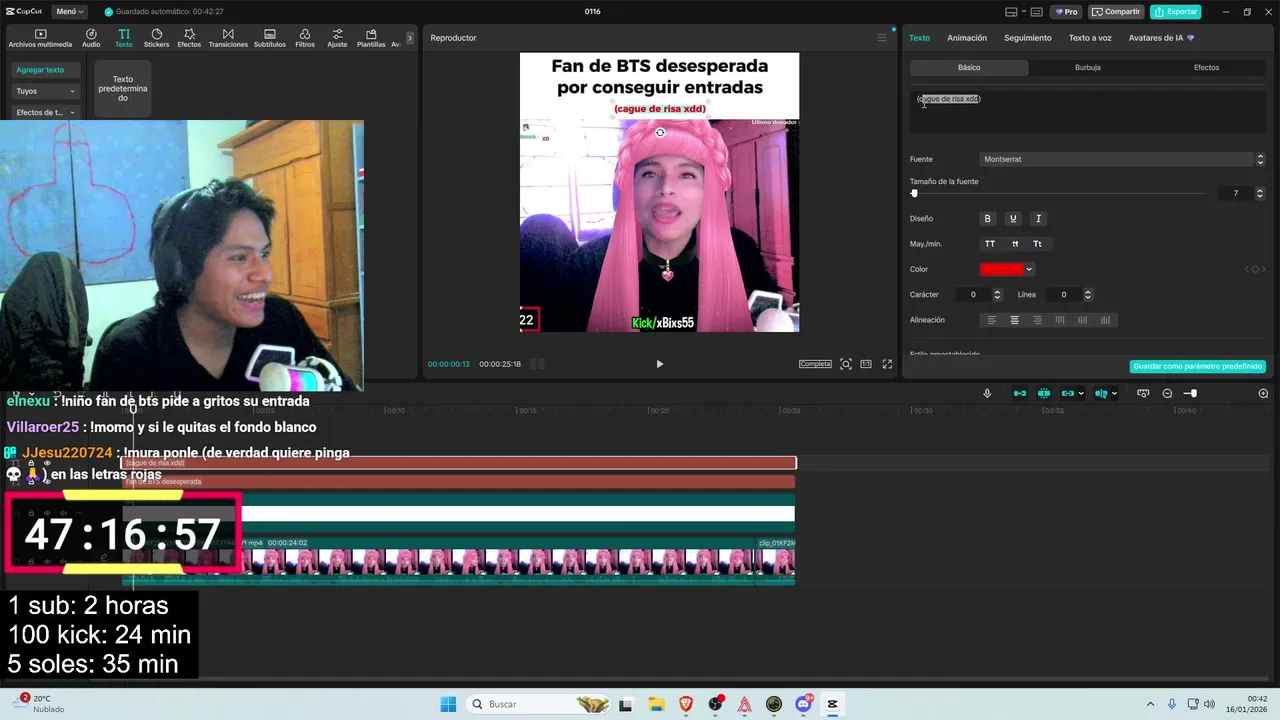Click the Completa preview quality button
This screenshot has height=720, width=1280.
click(x=815, y=364)
